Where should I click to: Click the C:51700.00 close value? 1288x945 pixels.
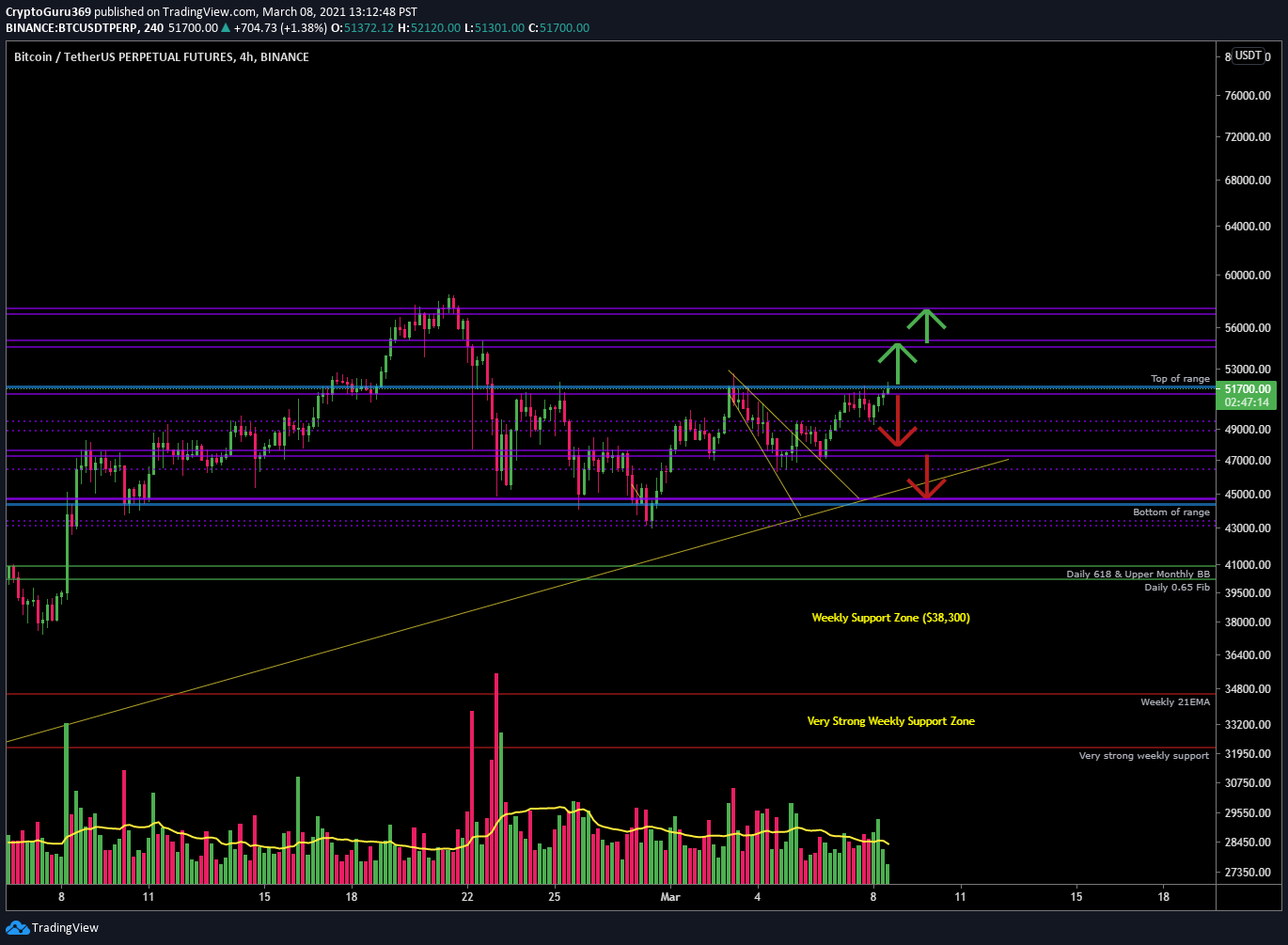click(559, 28)
